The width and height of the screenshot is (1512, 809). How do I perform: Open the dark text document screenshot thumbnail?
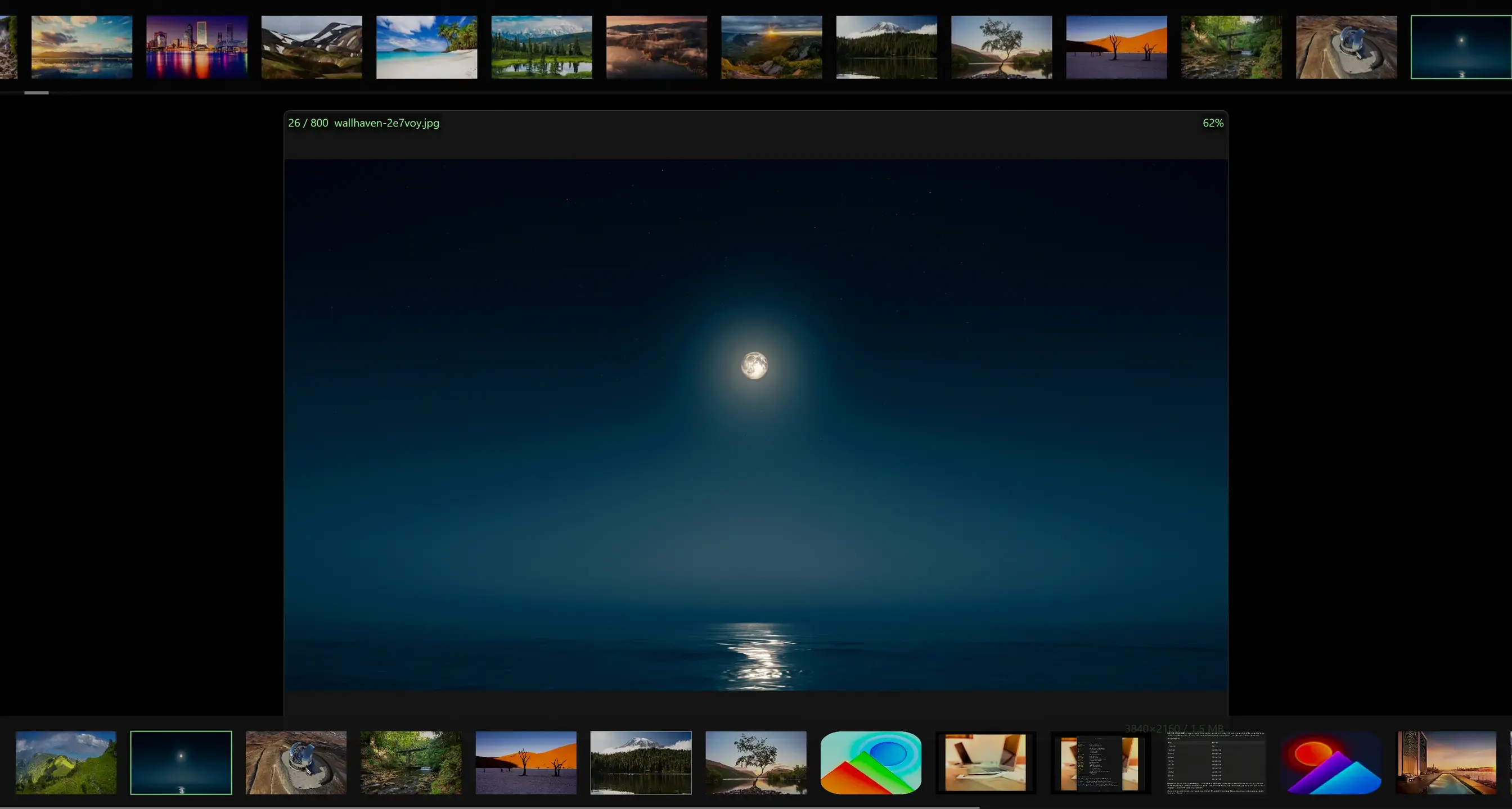[1216, 763]
